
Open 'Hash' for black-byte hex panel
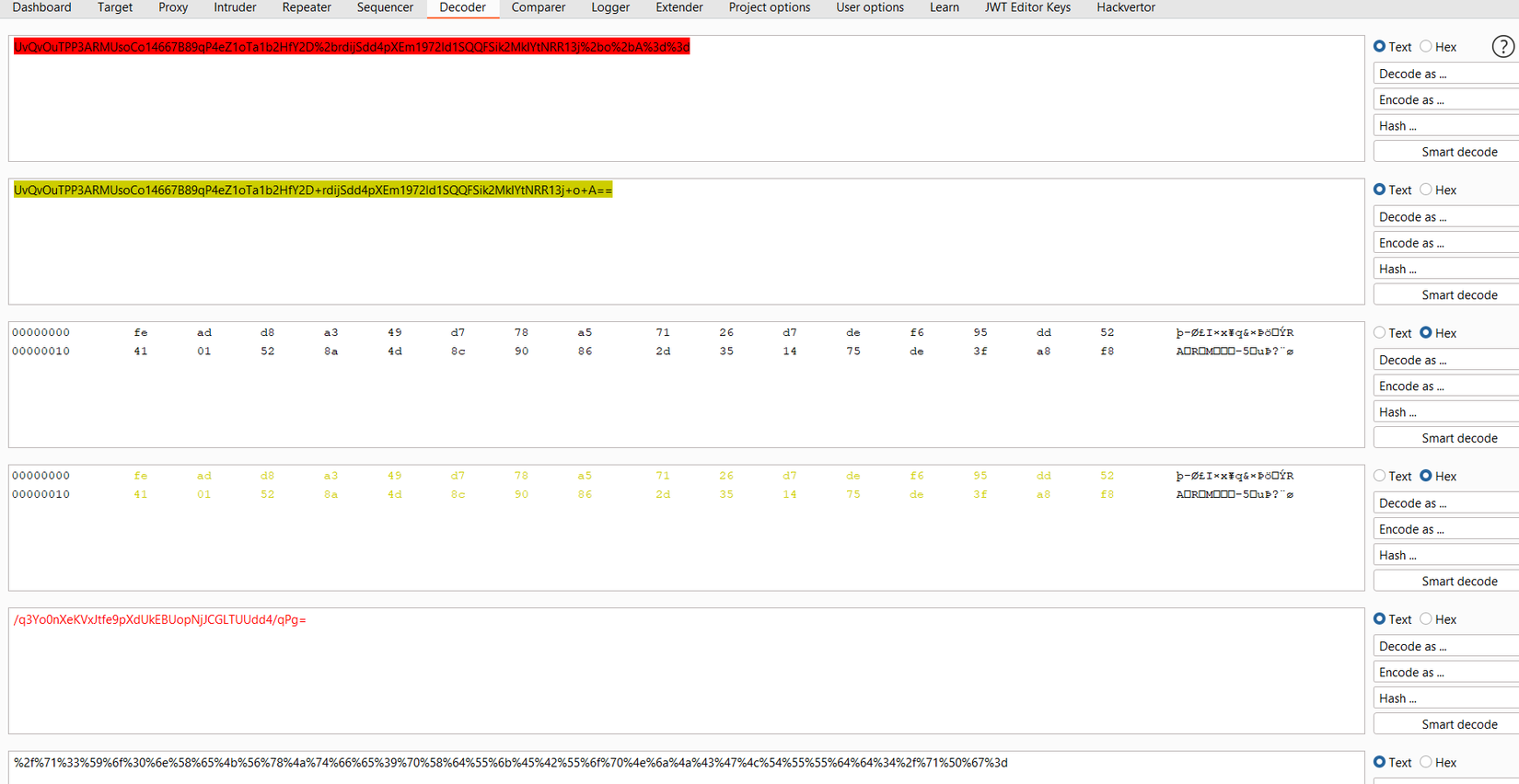pos(1446,412)
